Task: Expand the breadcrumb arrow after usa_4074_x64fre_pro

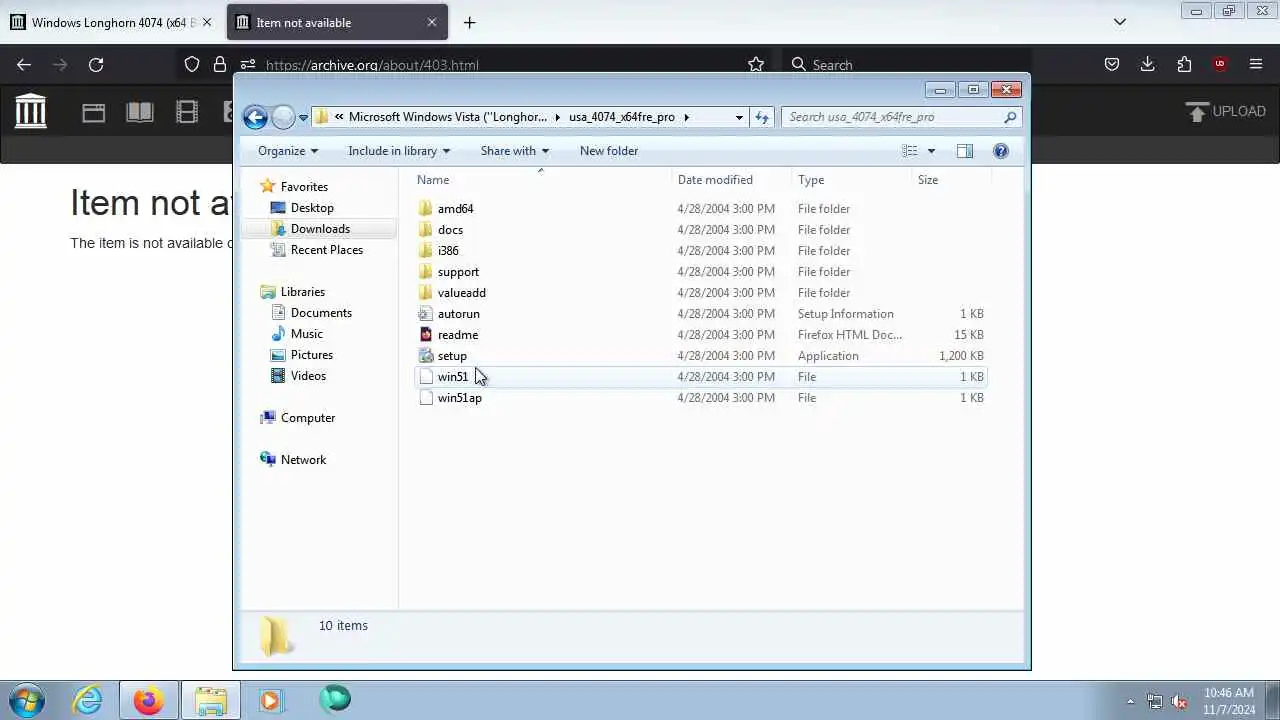Action: pyautogui.click(x=686, y=117)
